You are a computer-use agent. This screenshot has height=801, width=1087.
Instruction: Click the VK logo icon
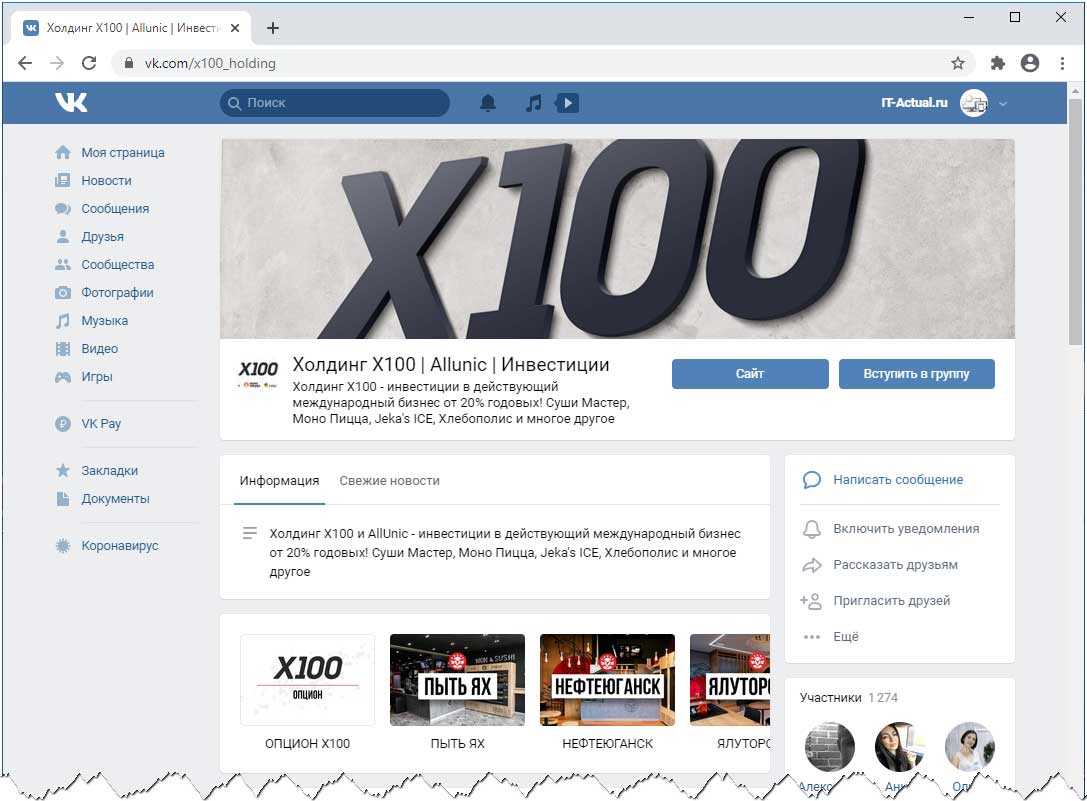71,102
